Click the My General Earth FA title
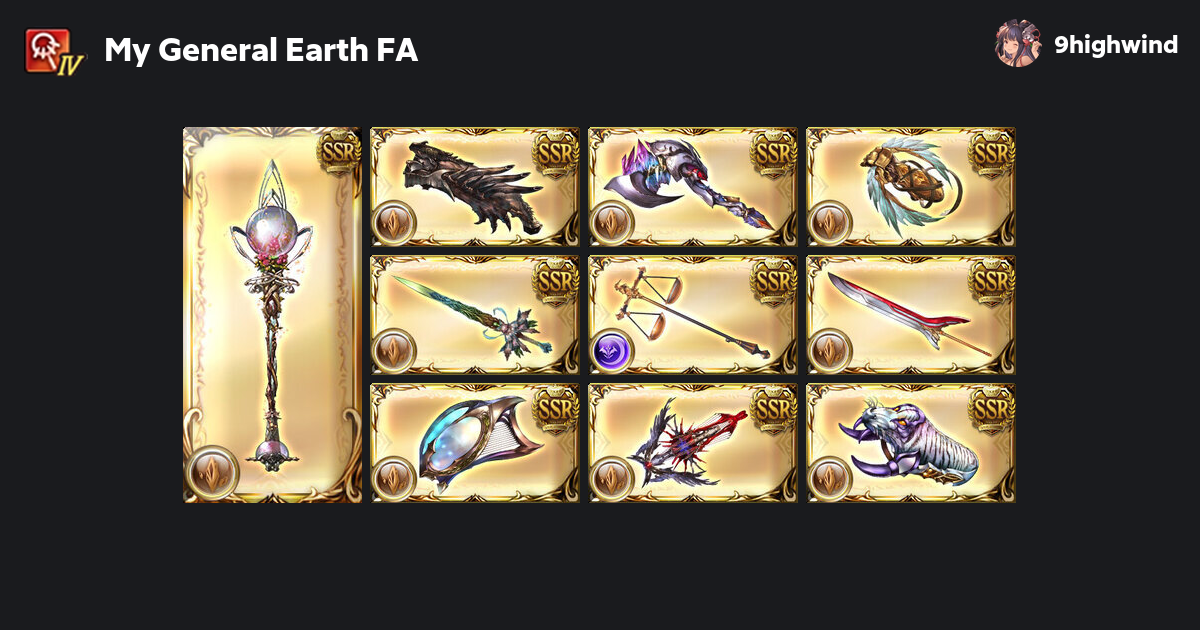 (x=261, y=50)
